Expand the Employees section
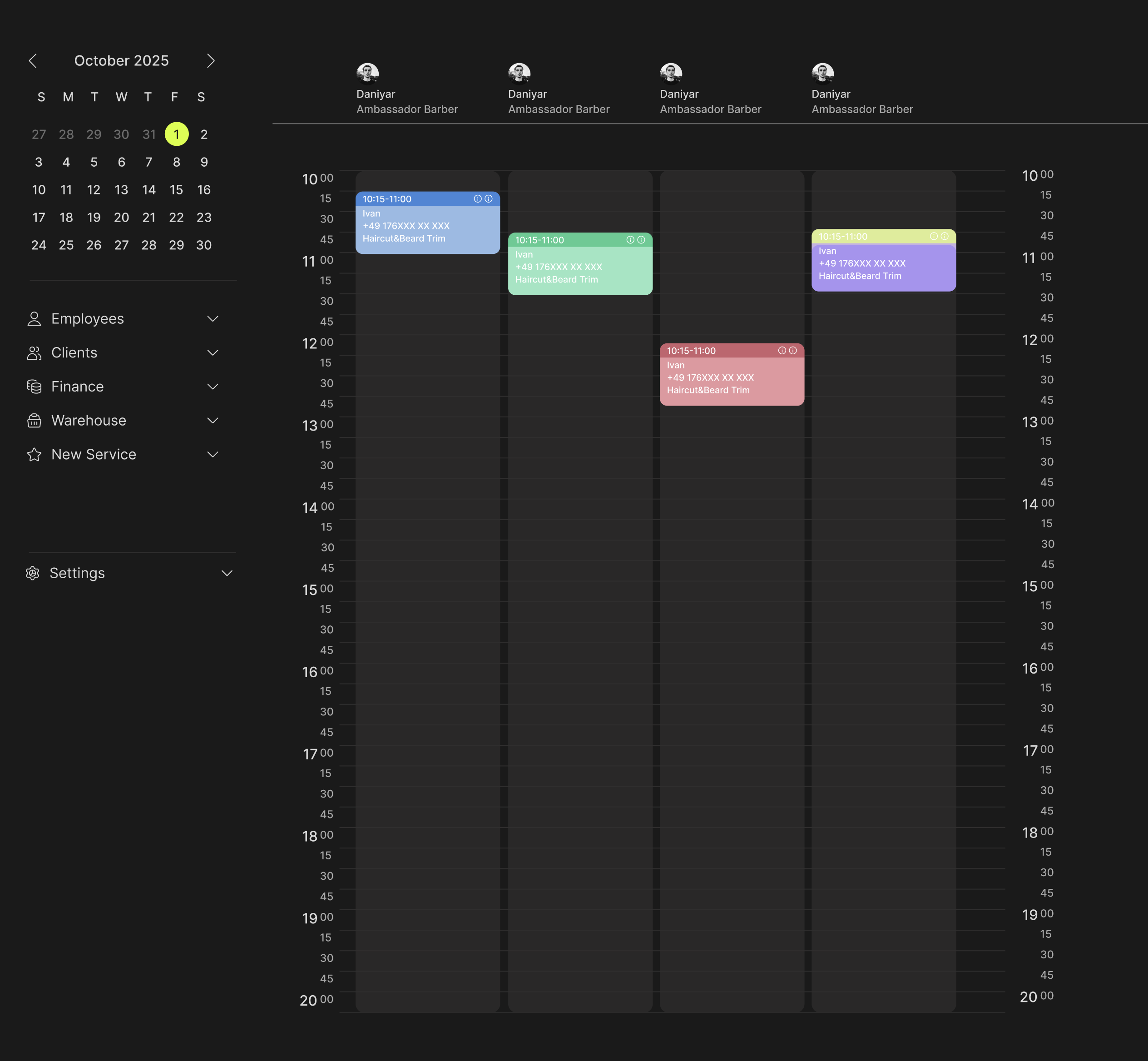1148x1061 pixels. click(x=213, y=319)
